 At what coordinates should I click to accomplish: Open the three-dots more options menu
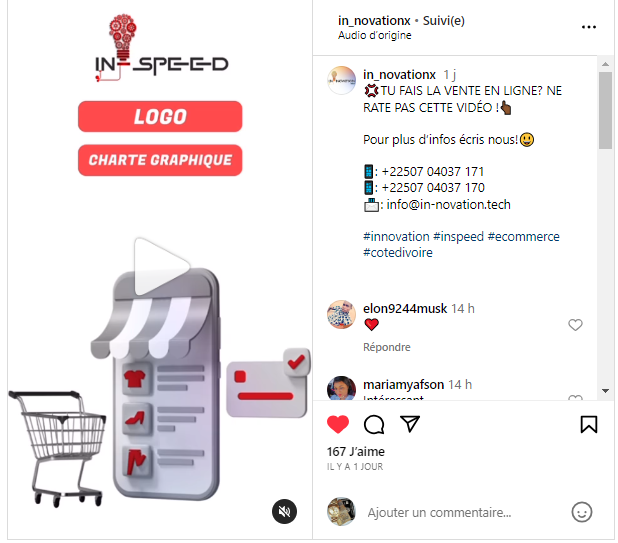coord(588,27)
